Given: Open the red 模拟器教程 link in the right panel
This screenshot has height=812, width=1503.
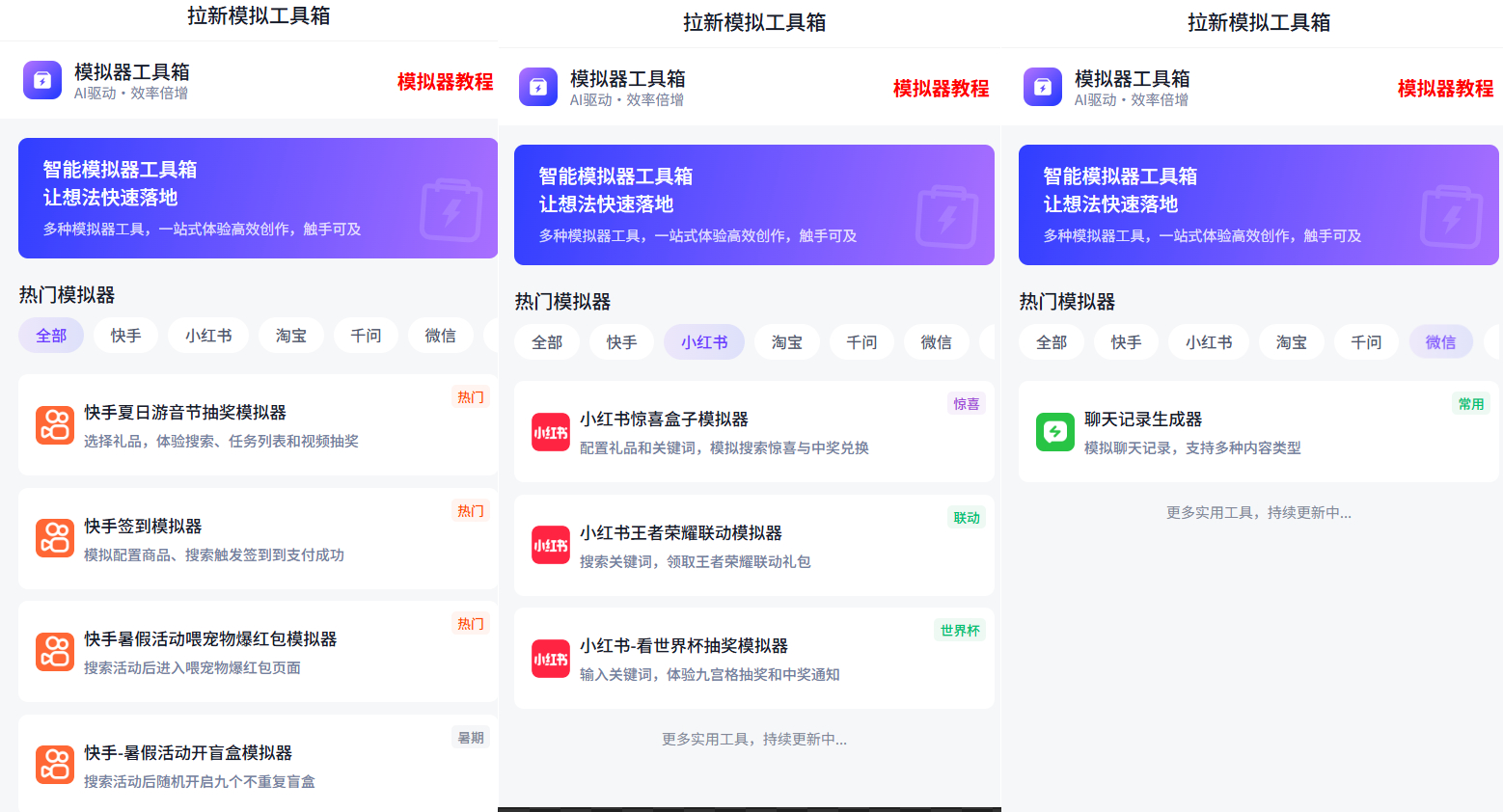Looking at the screenshot, I should pyautogui.click(x=1446, y=89).
